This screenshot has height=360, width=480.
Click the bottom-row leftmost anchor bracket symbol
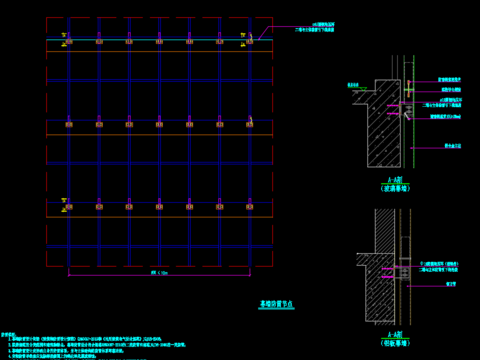click(x=69, y=207)
